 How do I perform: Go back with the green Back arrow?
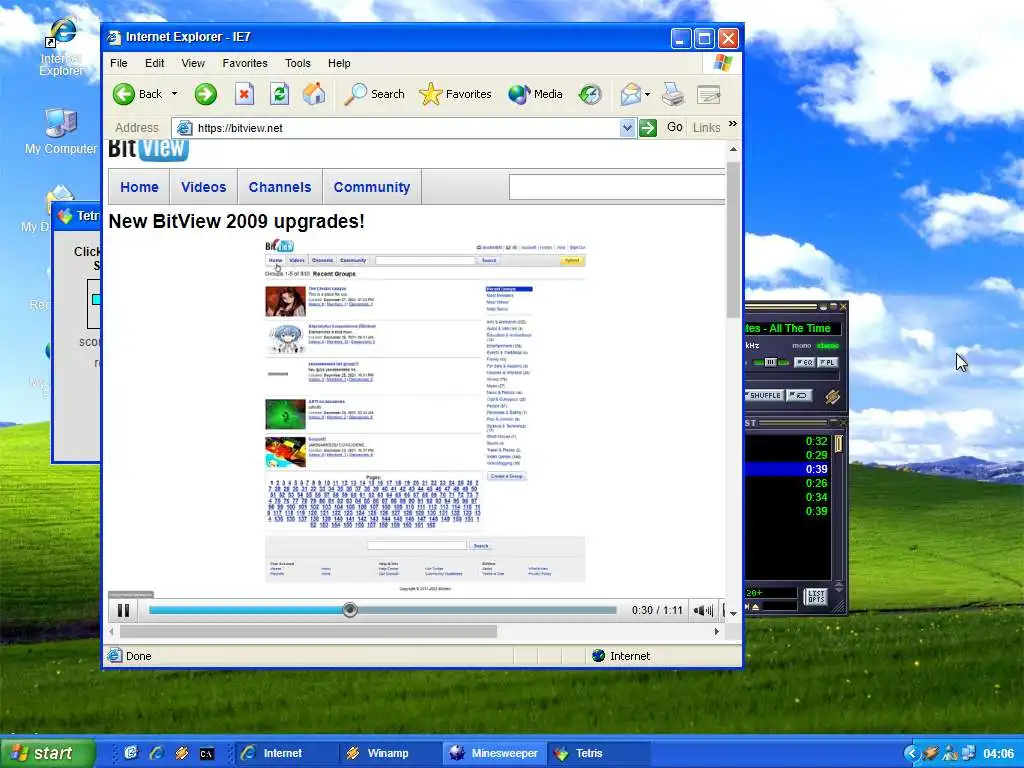coord(123,94)
